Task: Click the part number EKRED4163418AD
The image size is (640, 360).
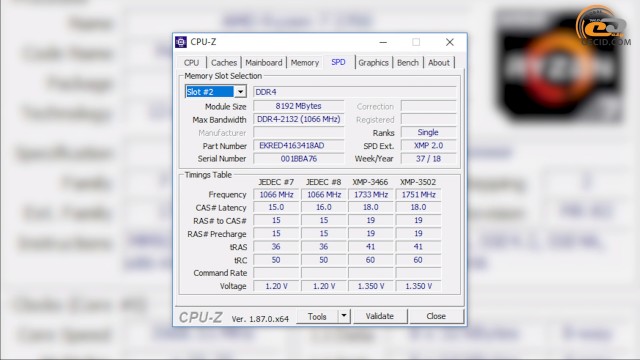Action: click(298, 146)
